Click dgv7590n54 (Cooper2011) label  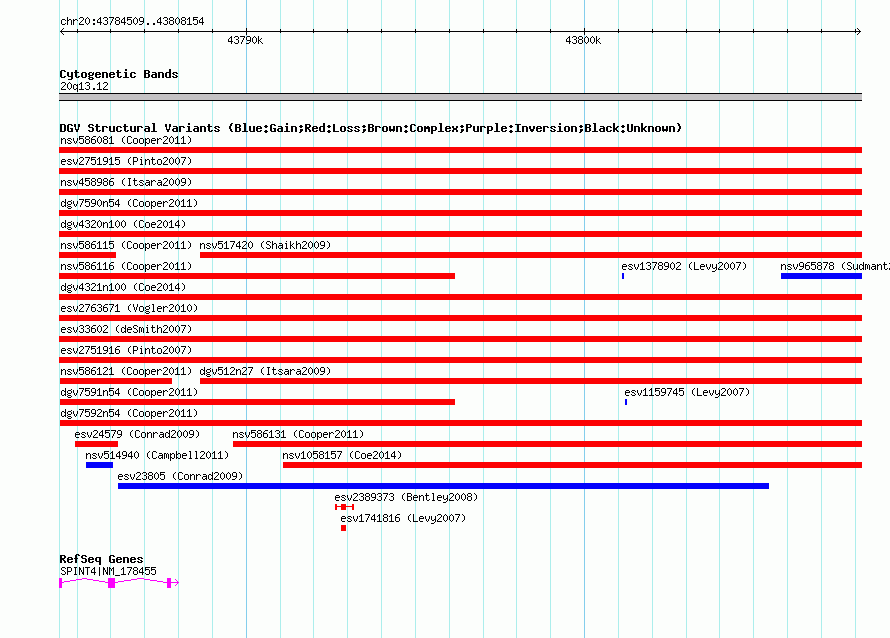point(129,203)
